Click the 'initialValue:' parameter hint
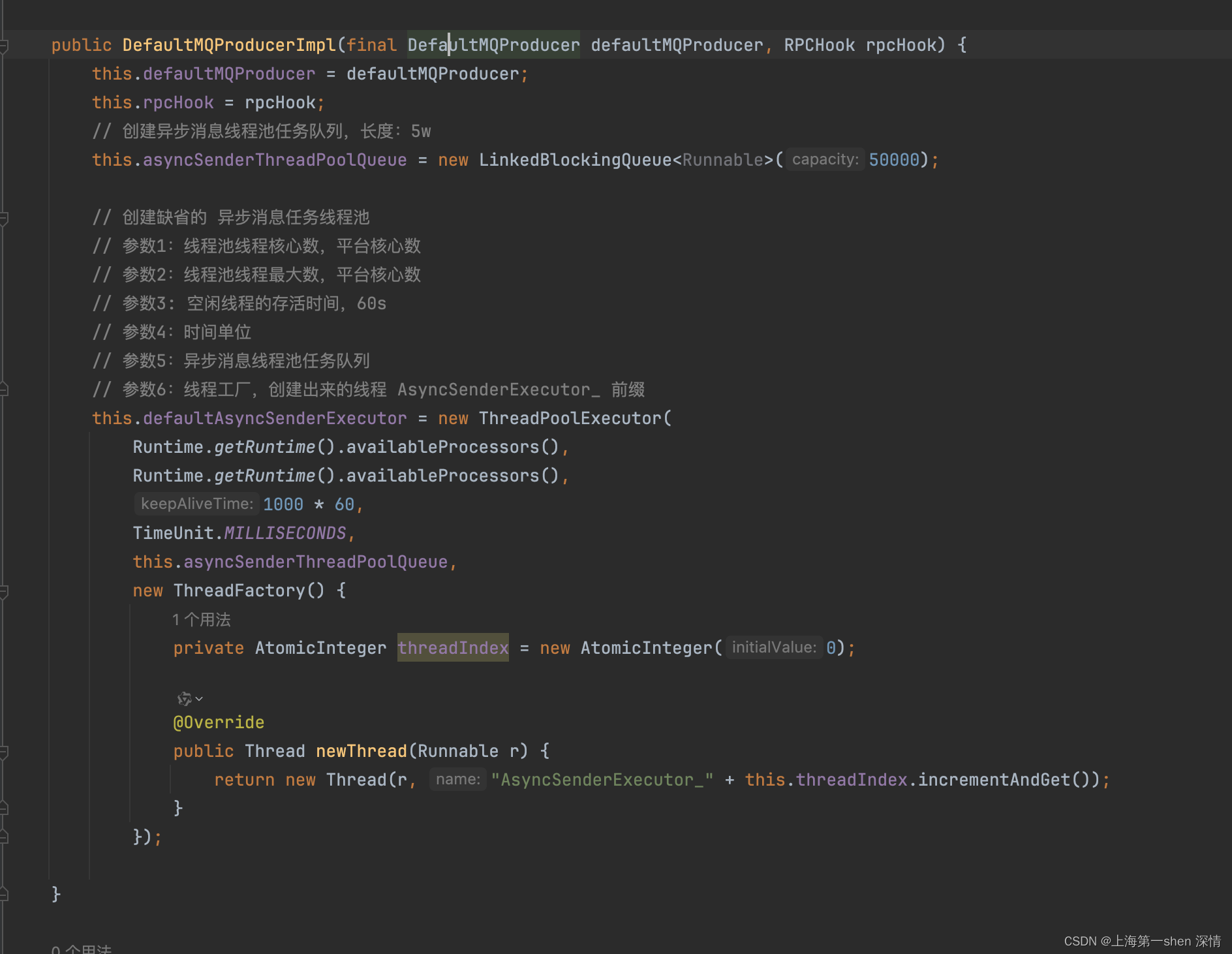Viewport: 1232px width, 954px height. pos(774,647)
